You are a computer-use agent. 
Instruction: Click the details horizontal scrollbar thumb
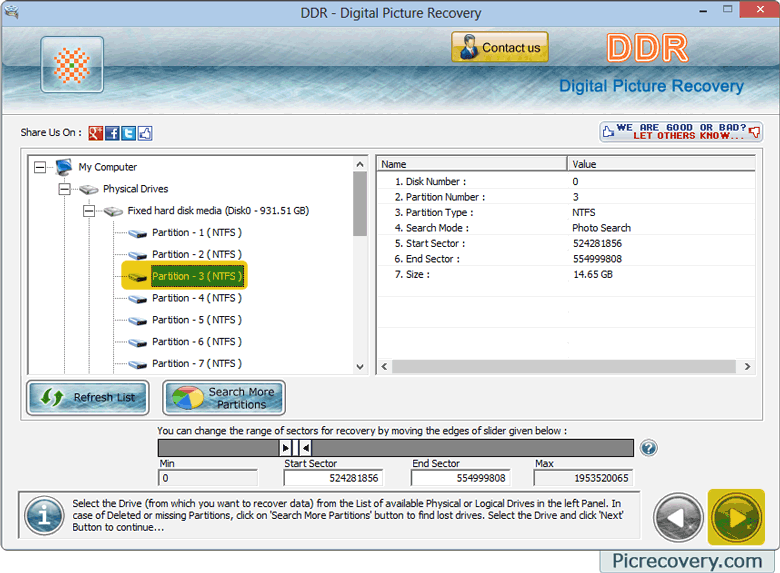tap(564, 367)
